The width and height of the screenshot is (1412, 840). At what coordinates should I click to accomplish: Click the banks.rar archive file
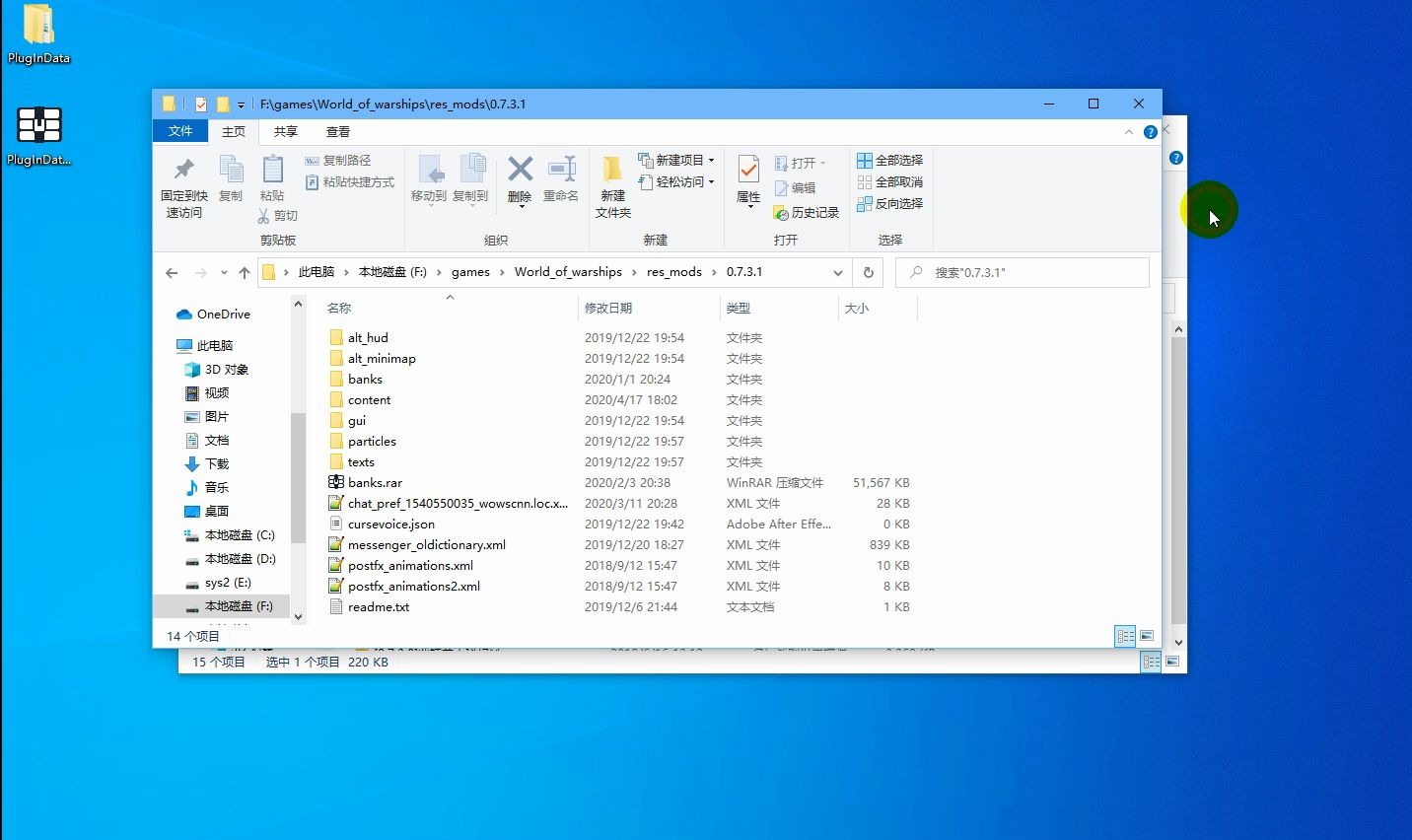tap(375, 483)
